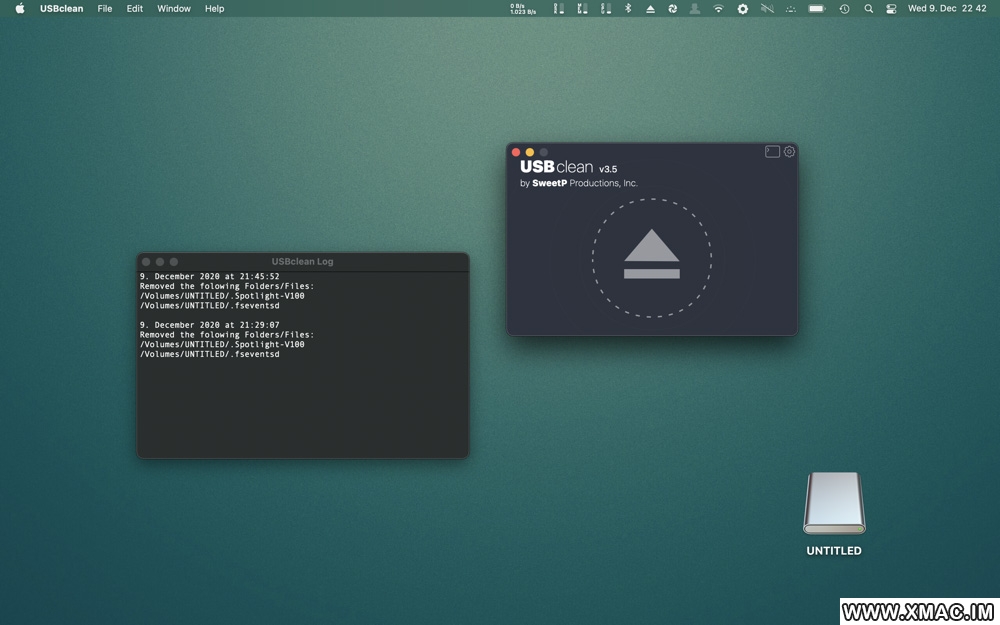Click the white gear icon in the menu bar

point(742,9)
